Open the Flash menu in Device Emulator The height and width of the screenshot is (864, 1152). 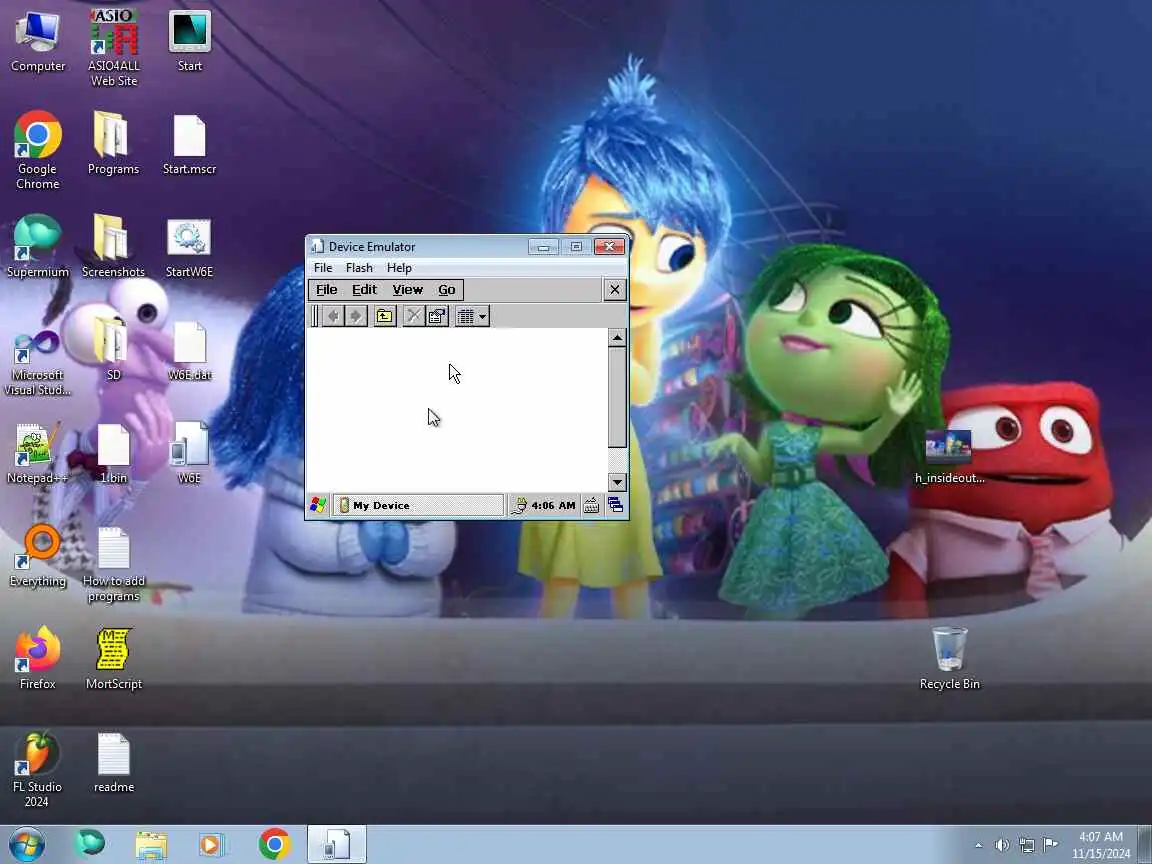[x=359, y=267]
